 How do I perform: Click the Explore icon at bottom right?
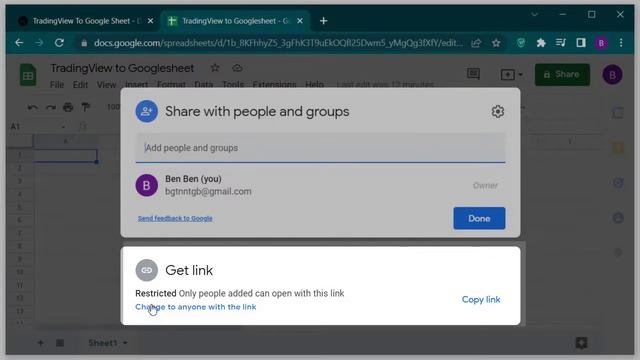pos(582,343)
